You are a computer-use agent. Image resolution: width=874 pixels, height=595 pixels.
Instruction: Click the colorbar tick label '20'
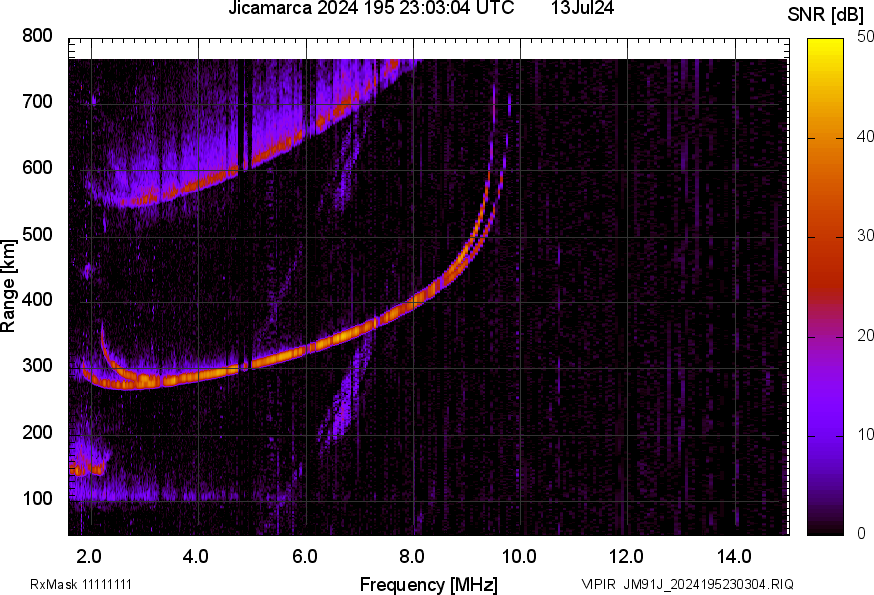point(865,336)
